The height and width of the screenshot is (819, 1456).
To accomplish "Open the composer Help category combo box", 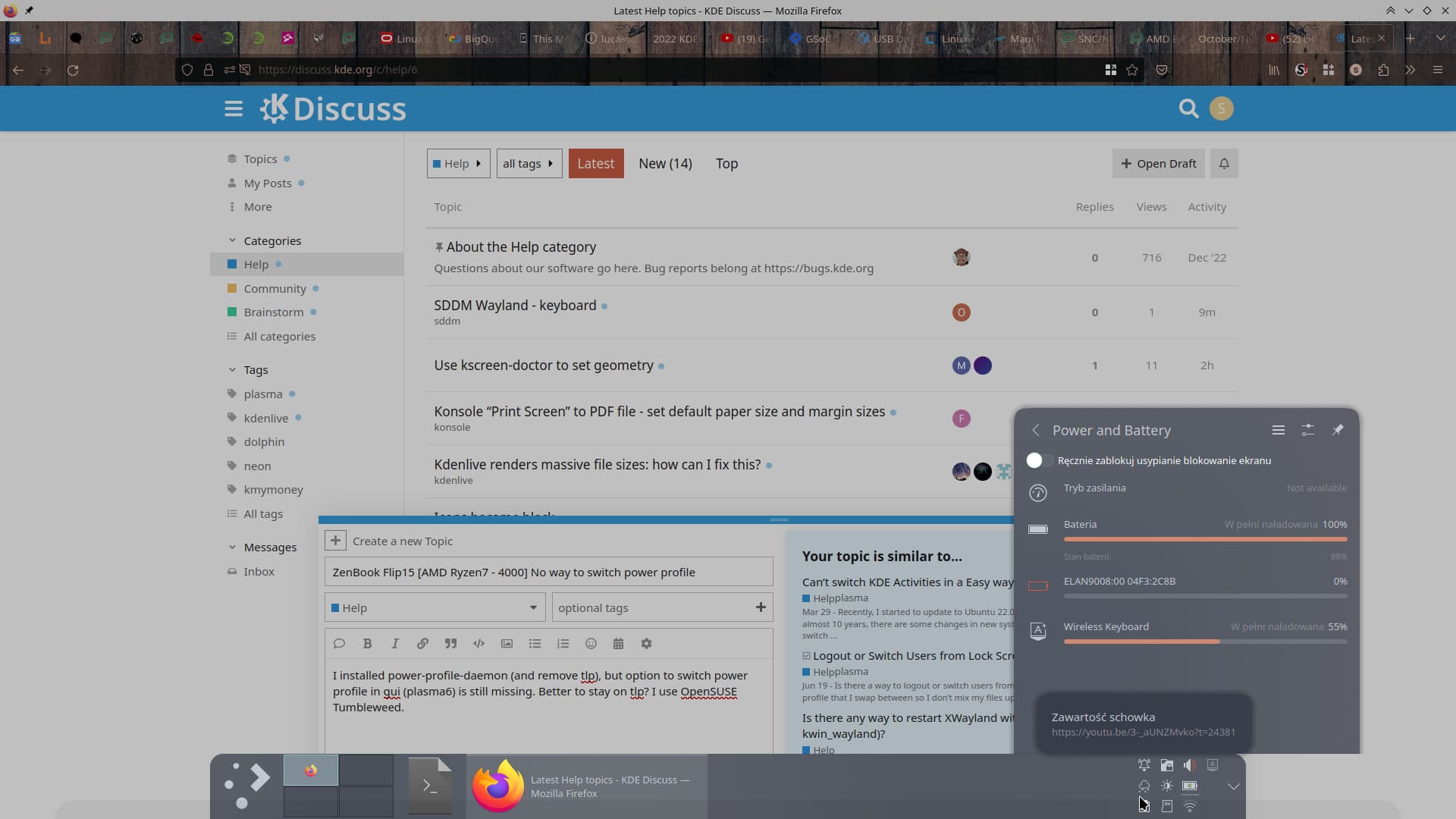I will coord(435,607).
